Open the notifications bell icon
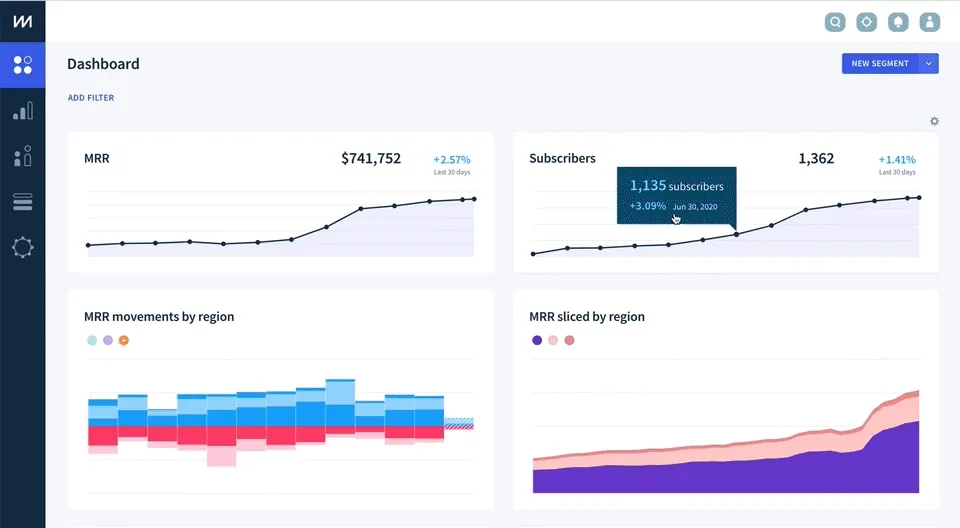960x528 pixels. click(898, 22)
